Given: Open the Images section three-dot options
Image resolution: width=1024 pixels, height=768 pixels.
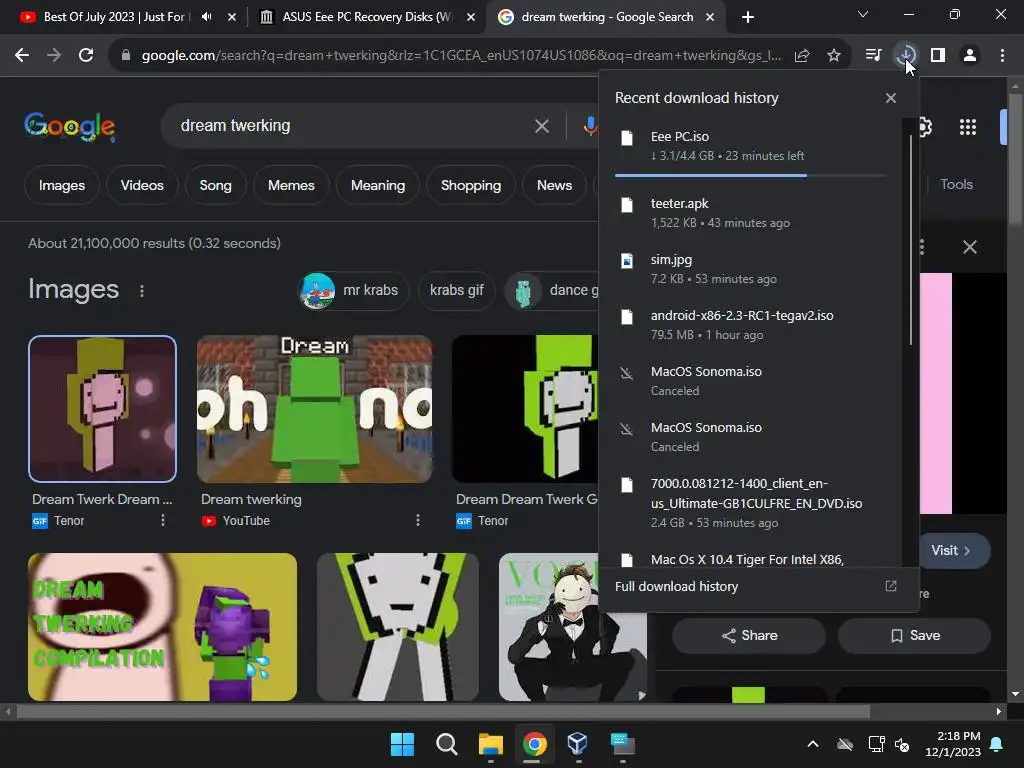Looking at the screenshot, I should pyautogui.click(x=142, y=291).
